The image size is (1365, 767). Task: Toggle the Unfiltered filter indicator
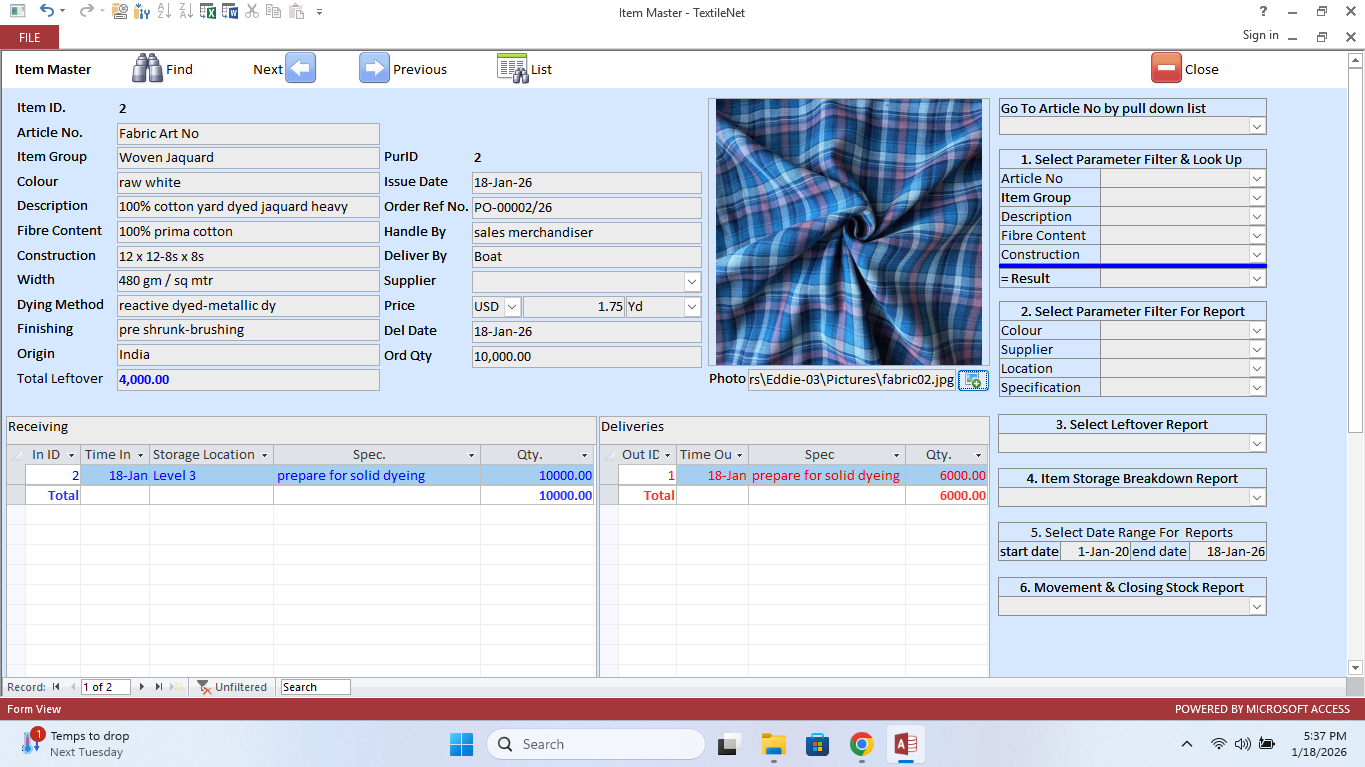[232, 687]
